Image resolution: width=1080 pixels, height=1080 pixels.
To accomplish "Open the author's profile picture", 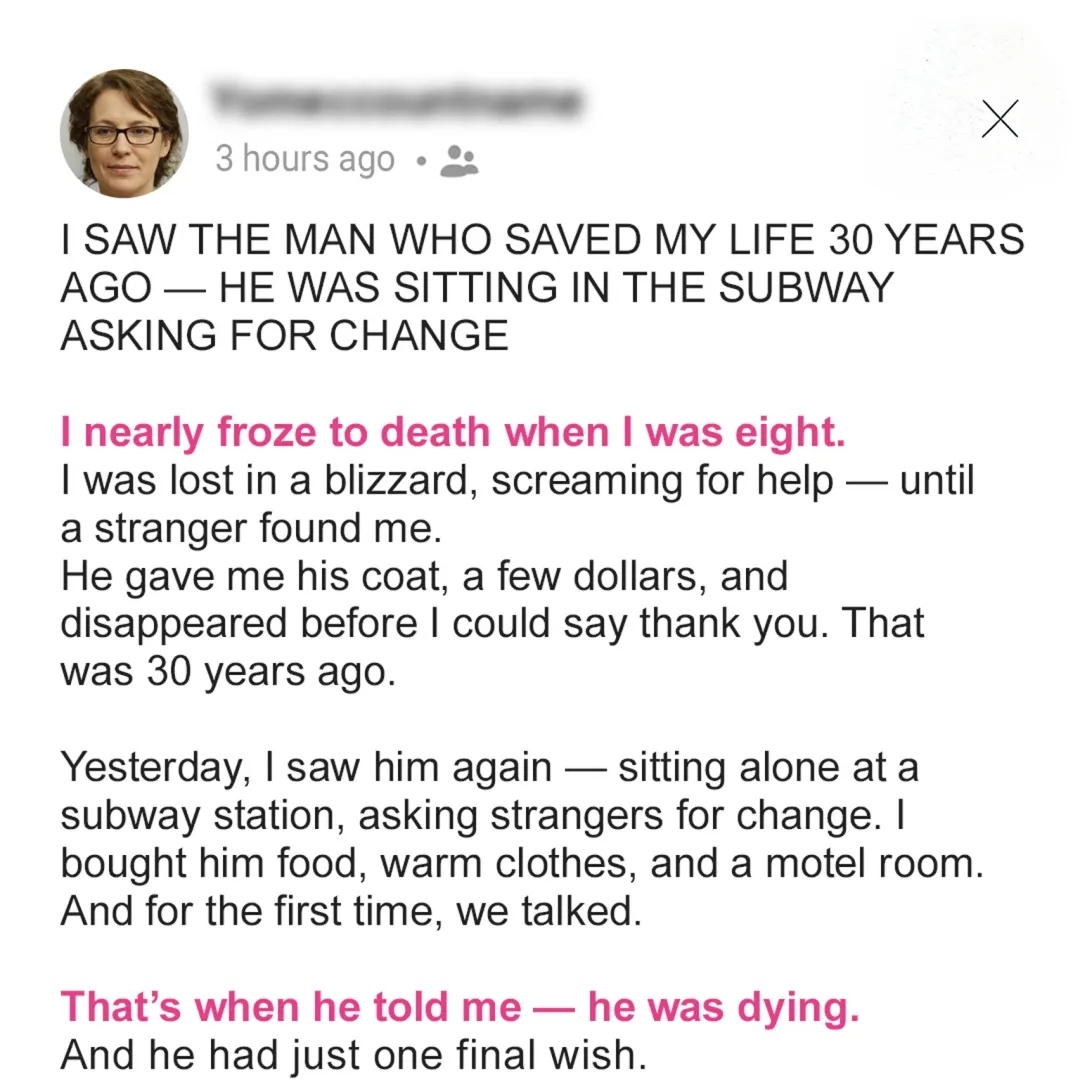I will 124,133.
